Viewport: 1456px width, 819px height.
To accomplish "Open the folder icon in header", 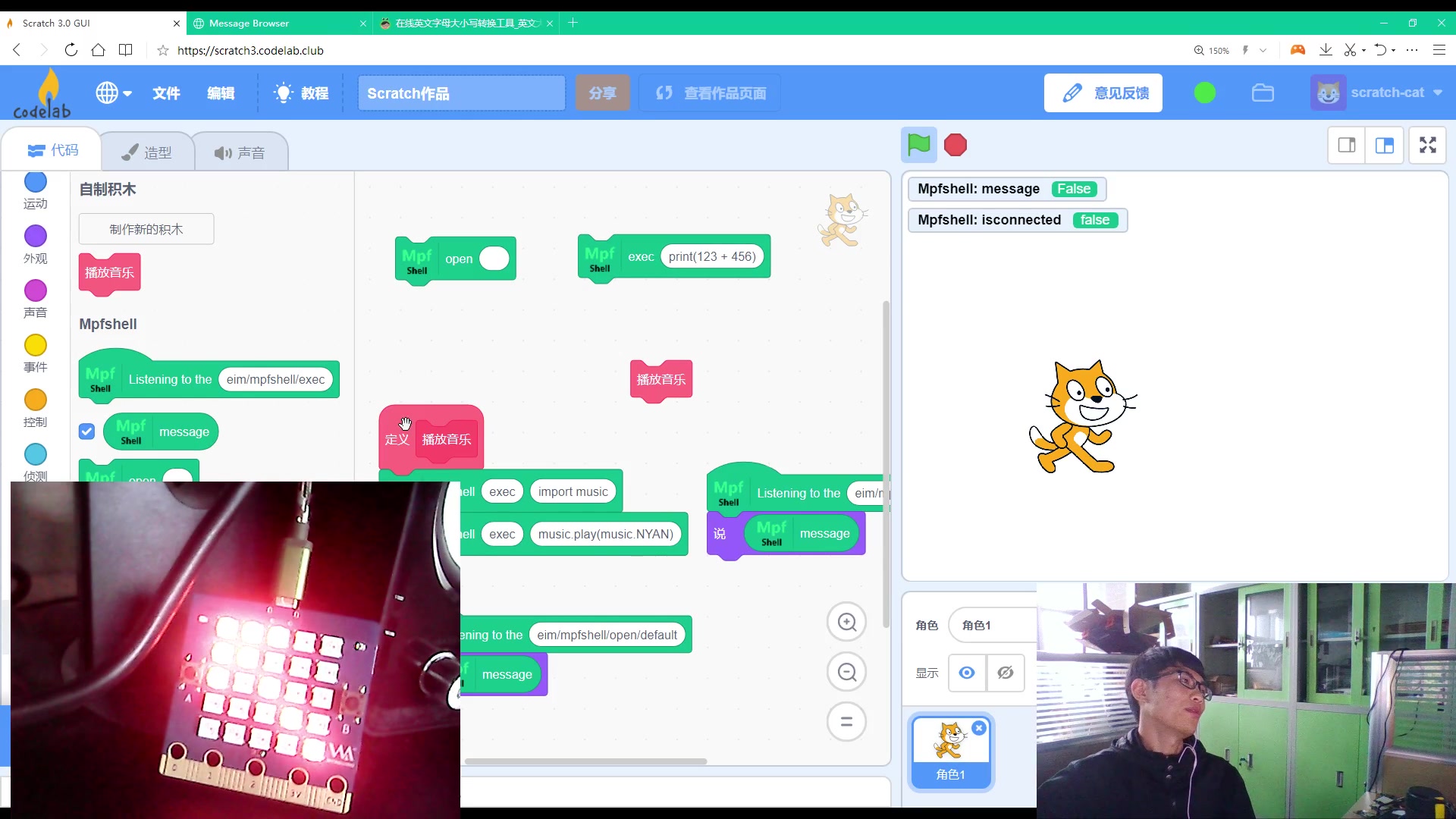I will (x=1263, y=93).
